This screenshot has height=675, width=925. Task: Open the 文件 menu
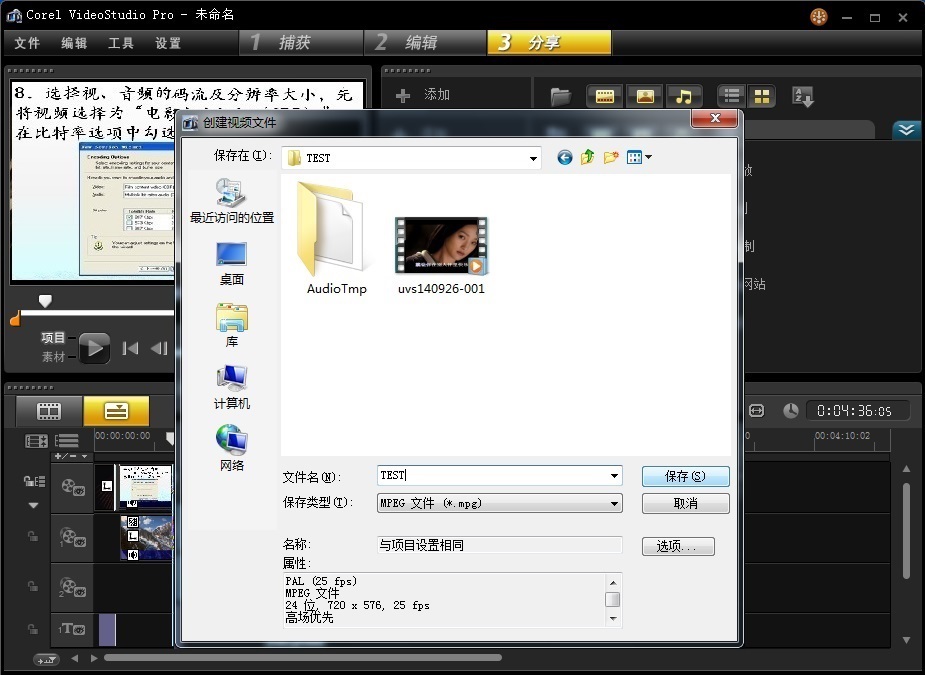(27, 43)
